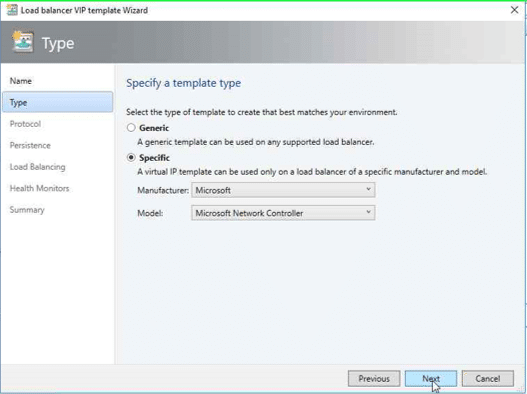Click the Next button
Viewport: 527px width, 394px height.
[431, 379]
